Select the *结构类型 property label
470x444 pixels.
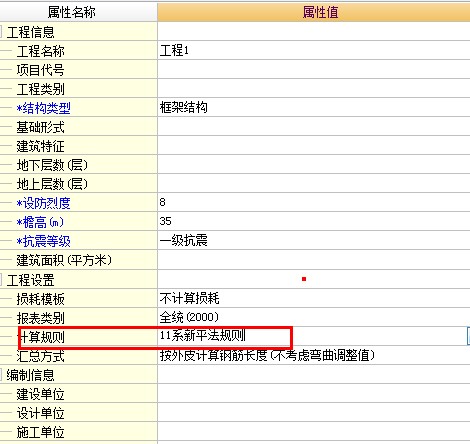(x=44, y=108)
